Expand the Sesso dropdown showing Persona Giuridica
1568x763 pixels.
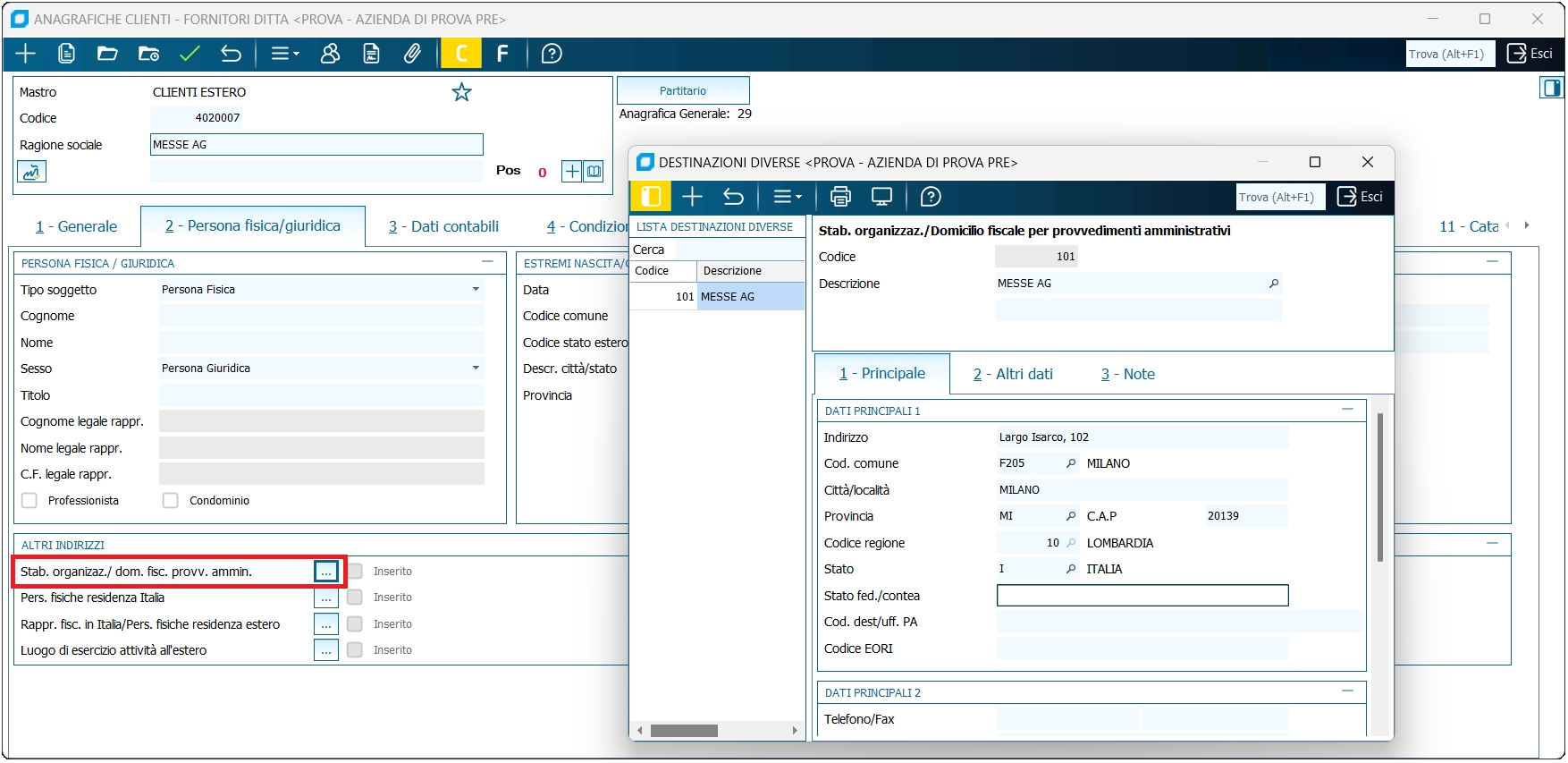coord(476,369)
